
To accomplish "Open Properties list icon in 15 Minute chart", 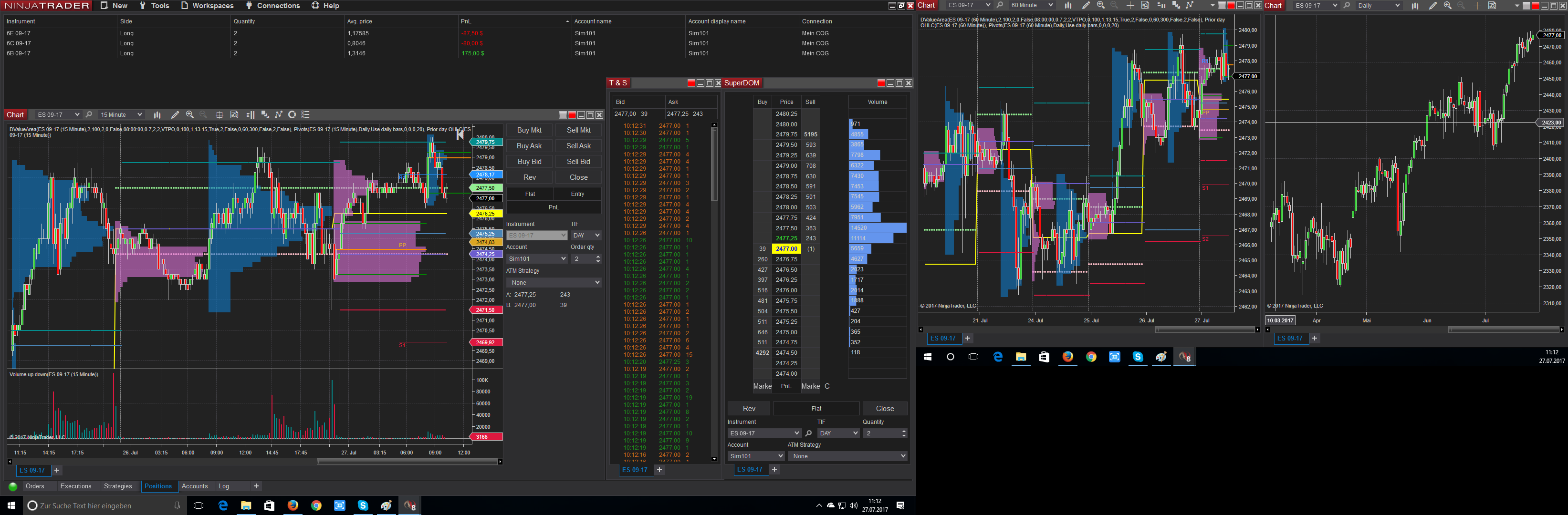I will (305, 115).
